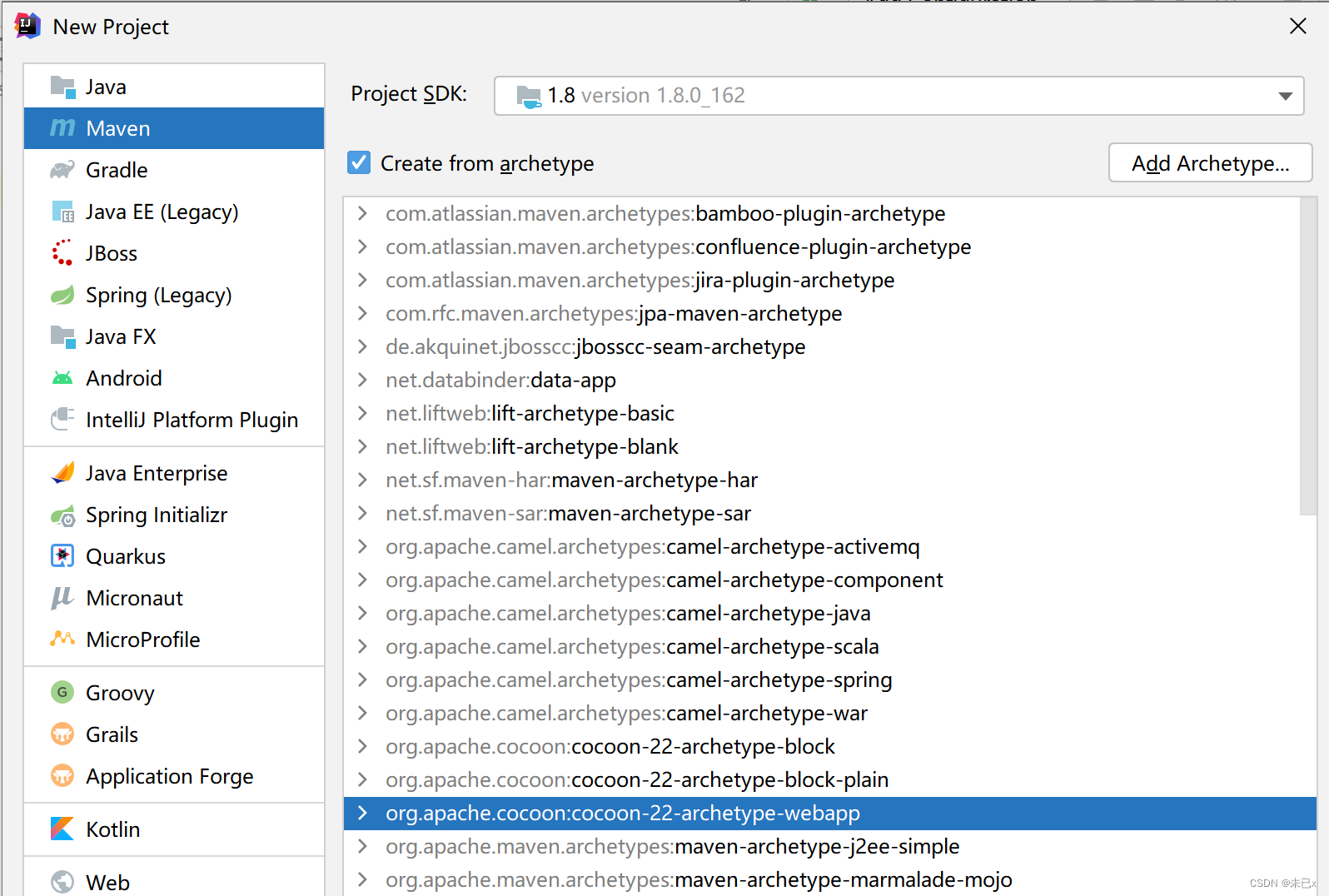Click the Application Forge icon
1329x896 pixels.
(x=62, y=775)
